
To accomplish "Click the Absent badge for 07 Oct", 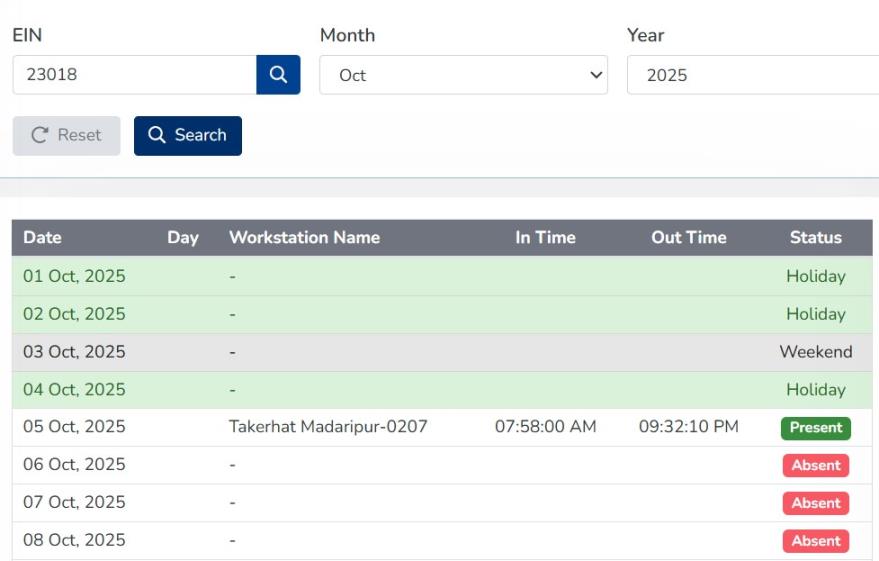I will [815, 503].
